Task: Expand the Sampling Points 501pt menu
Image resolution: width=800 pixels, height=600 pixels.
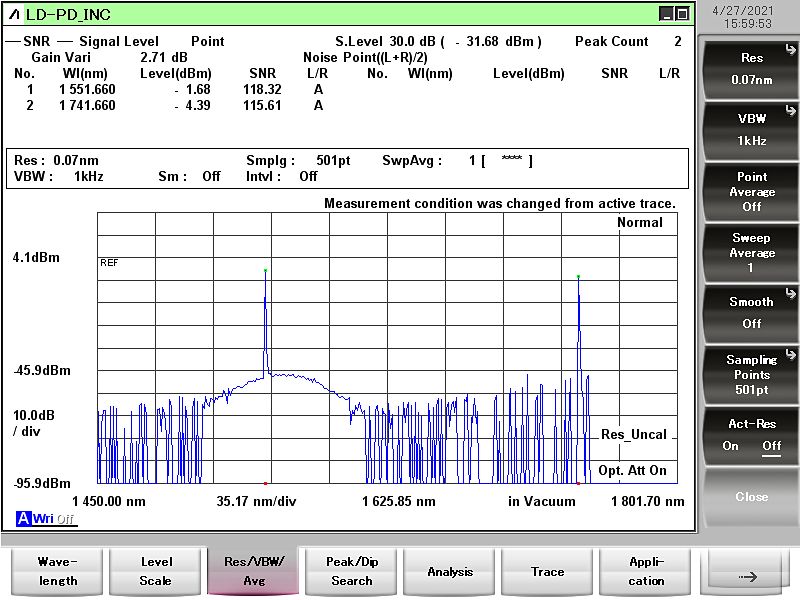Action: tap(751, 374)
